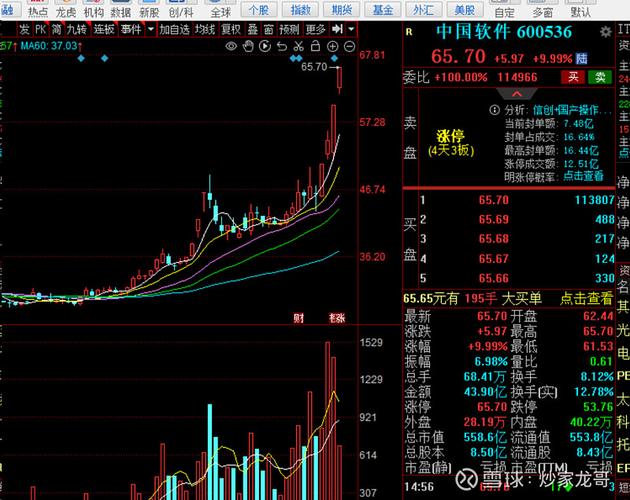Open the 创/科 toolbar item

point(181,10)
